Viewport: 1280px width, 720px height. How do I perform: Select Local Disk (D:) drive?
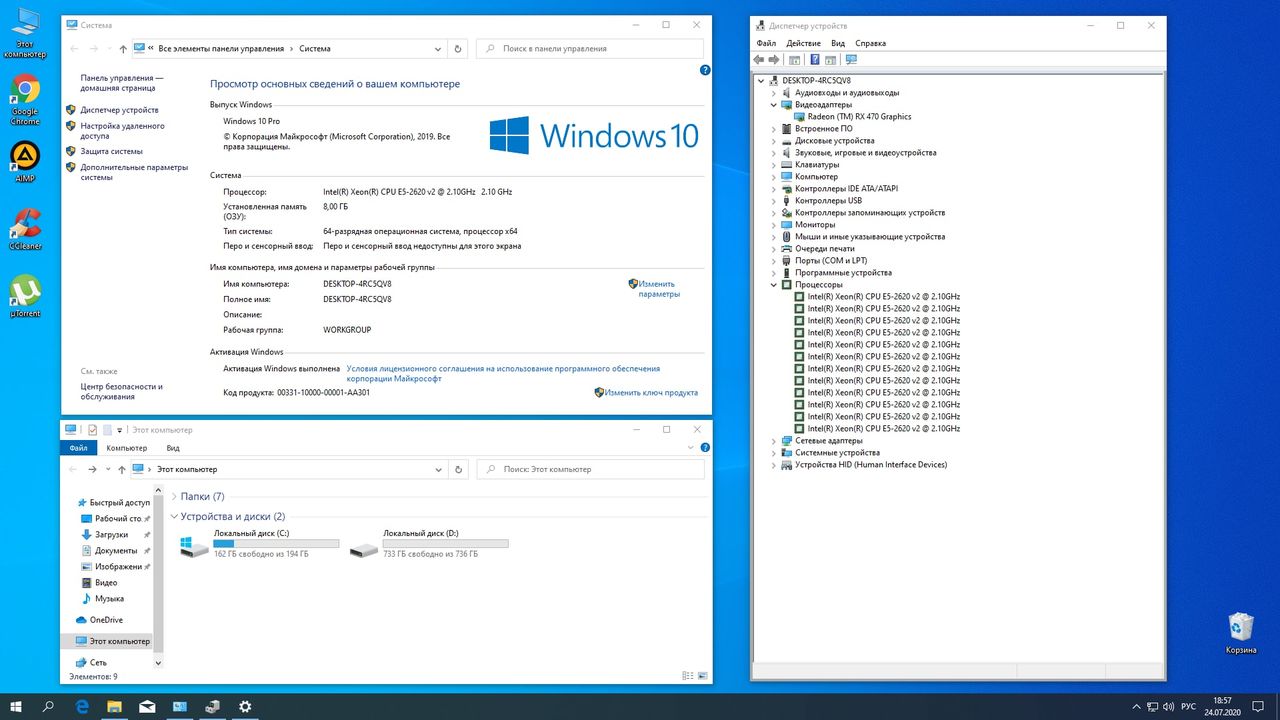coord(428,543)
